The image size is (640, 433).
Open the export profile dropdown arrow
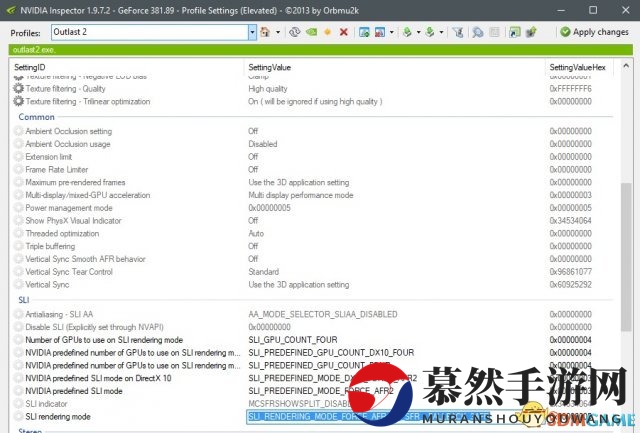(x=418, y=32)
